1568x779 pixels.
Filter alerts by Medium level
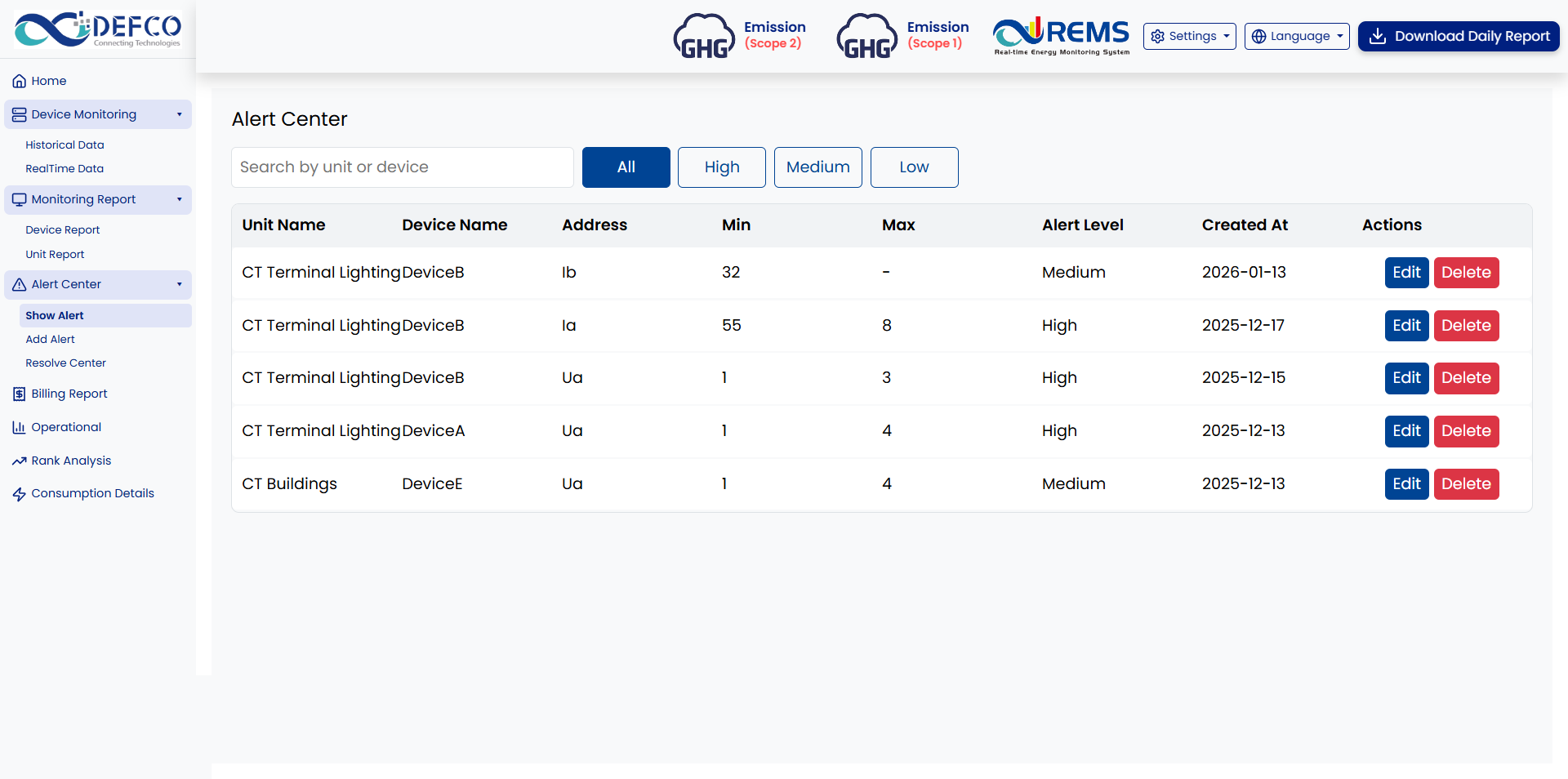tap(818, 167)
